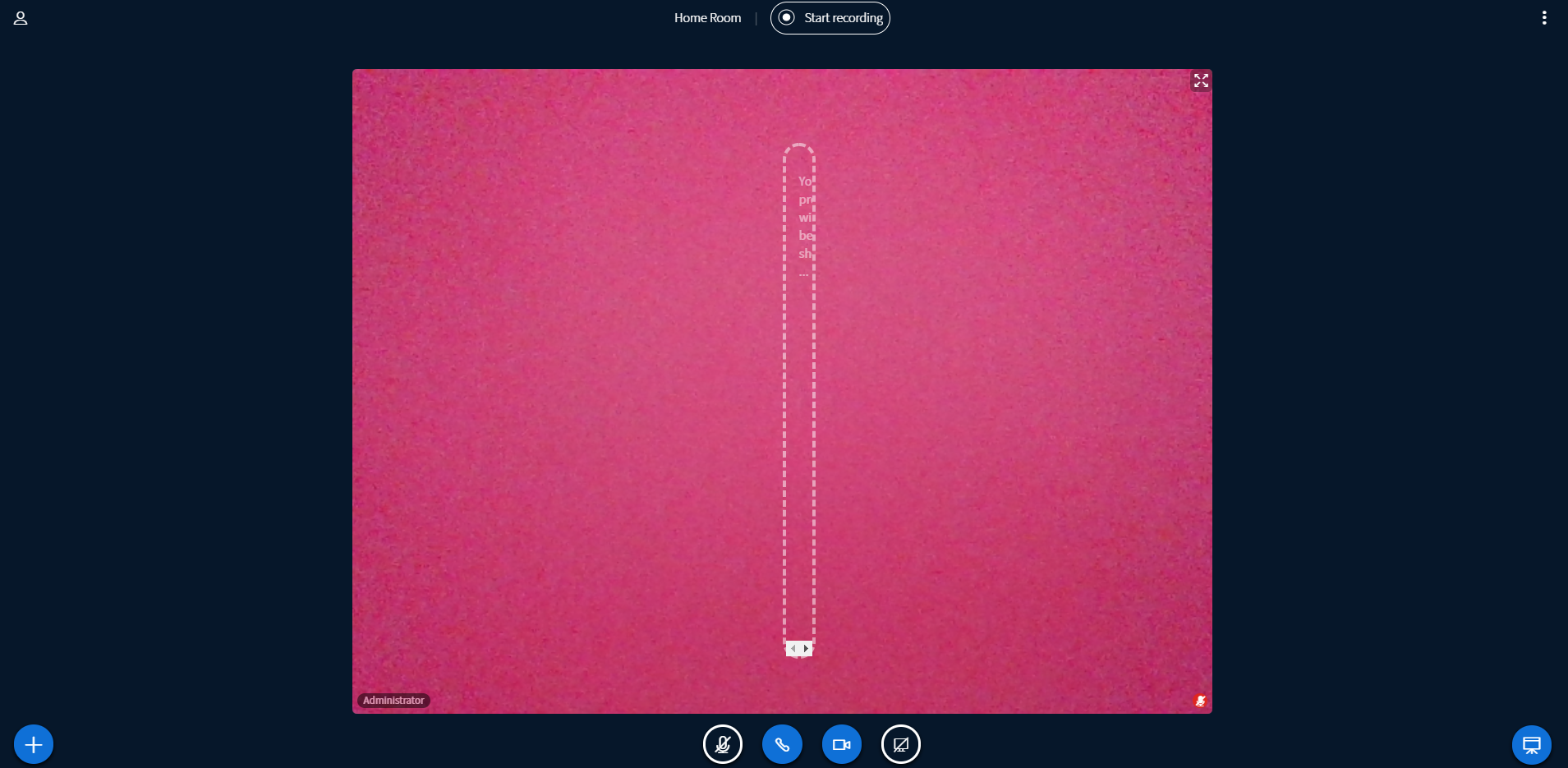
Task: Click the record dot icon inside Start recording
Action: click(x=785, y=17)
